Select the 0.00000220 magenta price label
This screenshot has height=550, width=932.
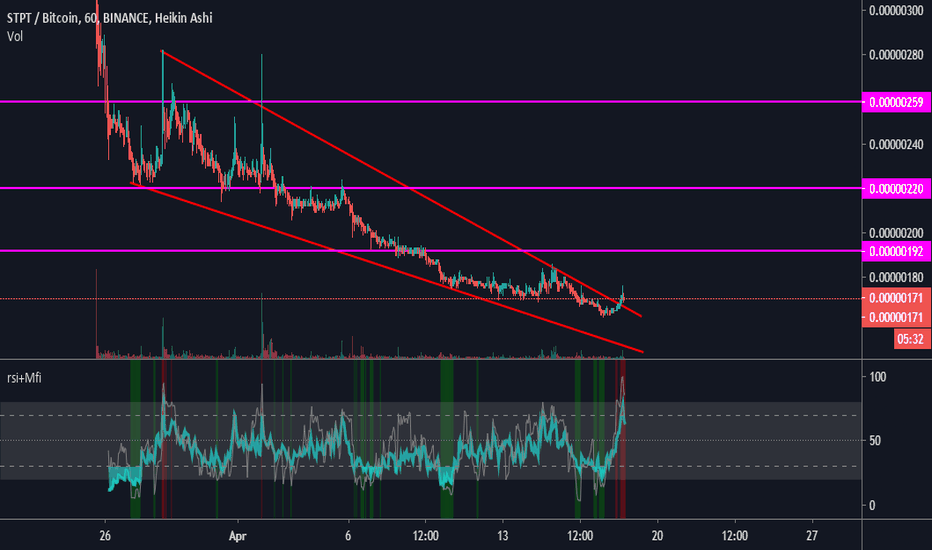click(x=896, y=188)
